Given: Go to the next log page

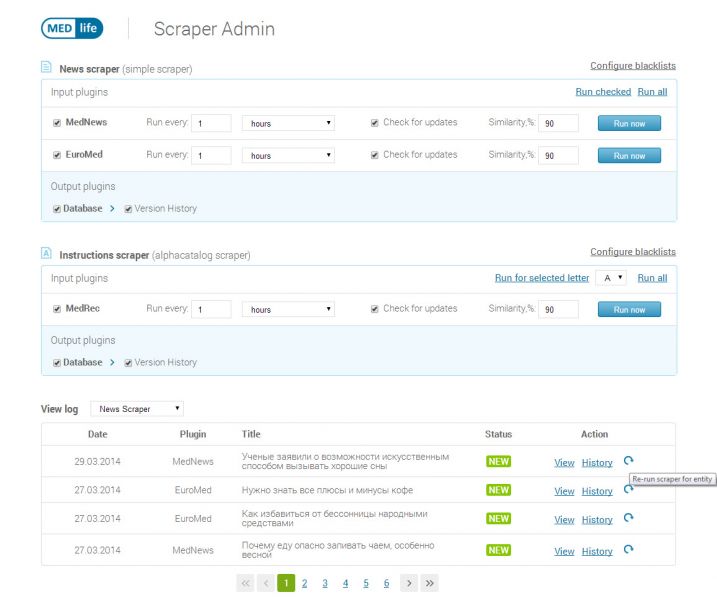Looking at the screenshot, I should click(x=409, y=583).
